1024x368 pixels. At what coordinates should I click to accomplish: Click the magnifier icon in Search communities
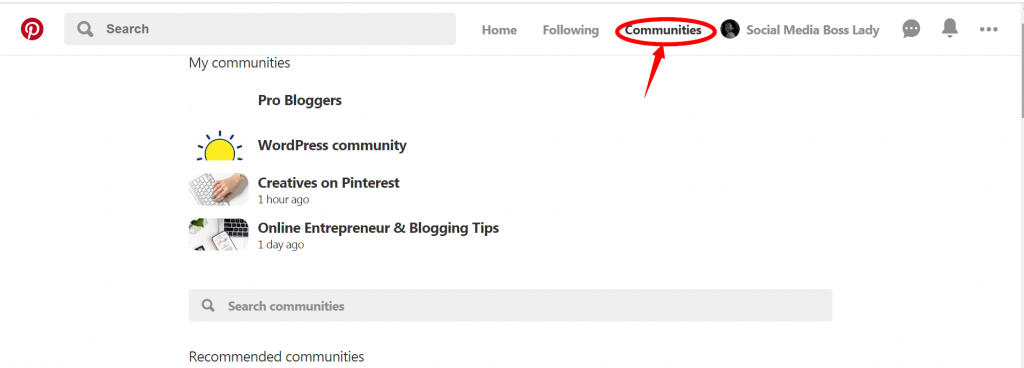coord(208,305)
